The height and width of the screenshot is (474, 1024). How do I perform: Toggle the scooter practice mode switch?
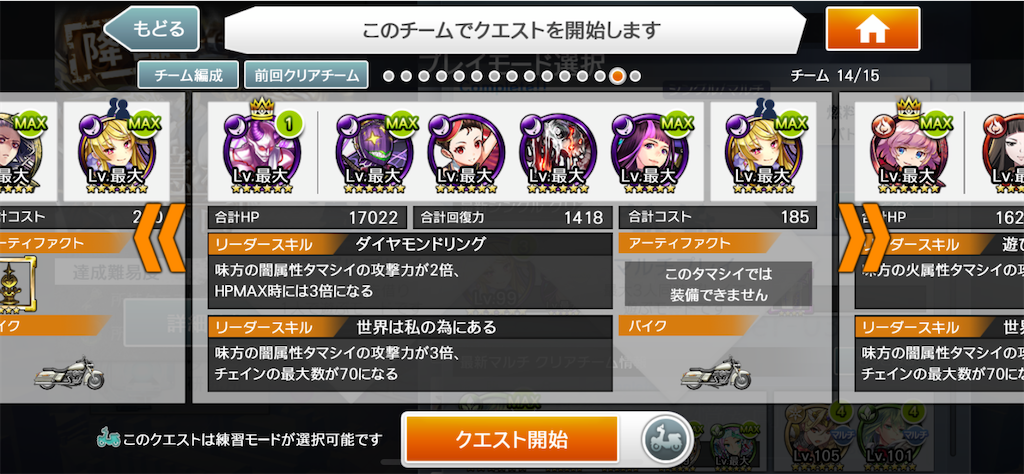click(x=664, y=439)
